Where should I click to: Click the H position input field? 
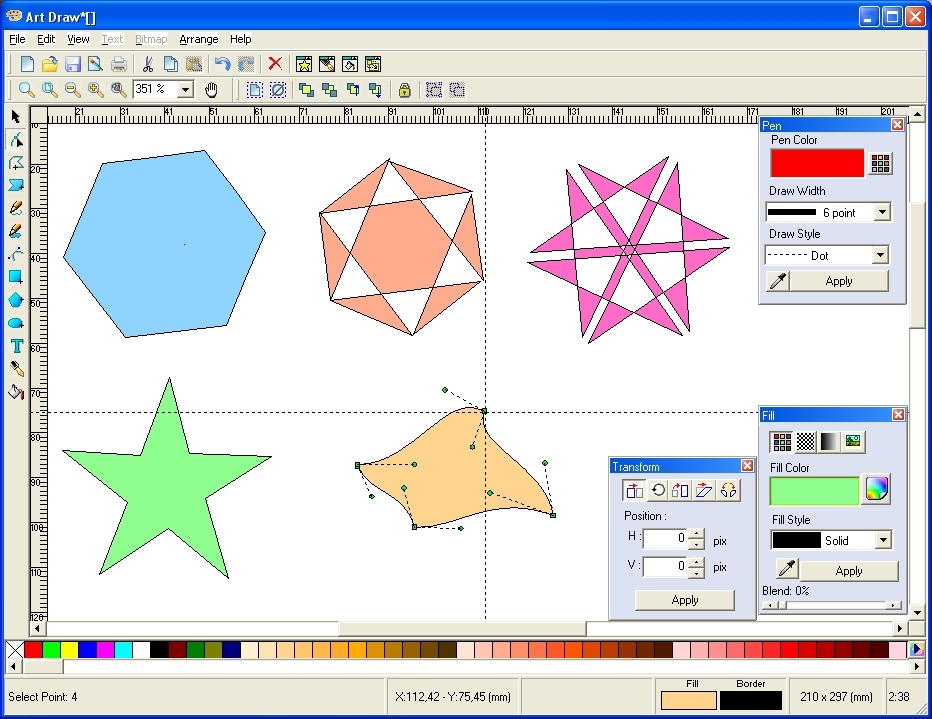click(665, 539)
